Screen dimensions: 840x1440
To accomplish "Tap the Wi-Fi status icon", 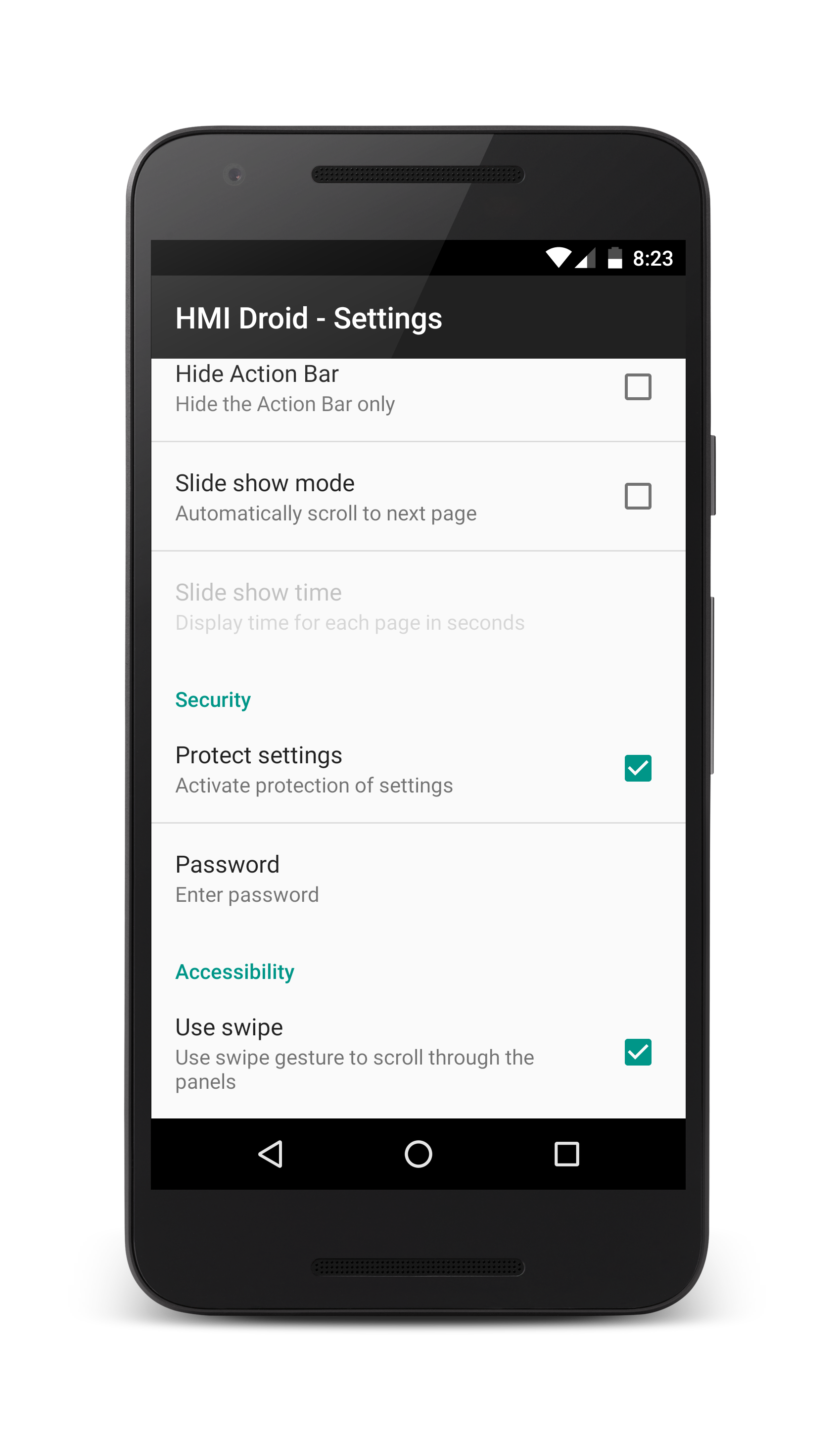I will (x=559, y=258).
